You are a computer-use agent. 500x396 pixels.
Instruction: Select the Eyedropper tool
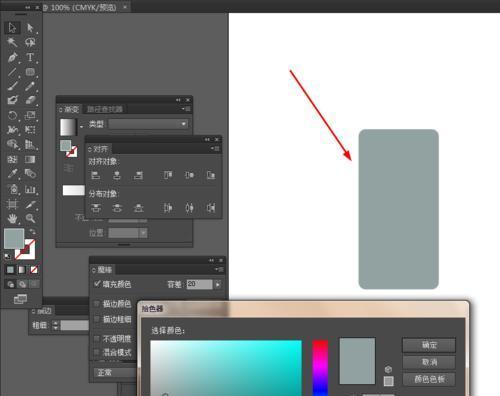[12, 174]
